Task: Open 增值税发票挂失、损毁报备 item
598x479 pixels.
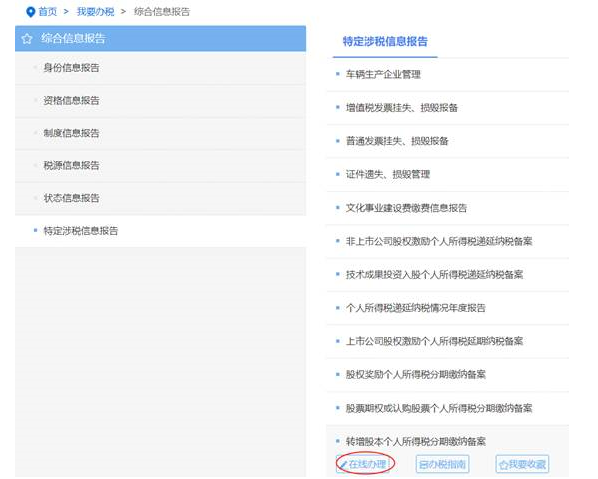Action: click(x=448, y=108)
